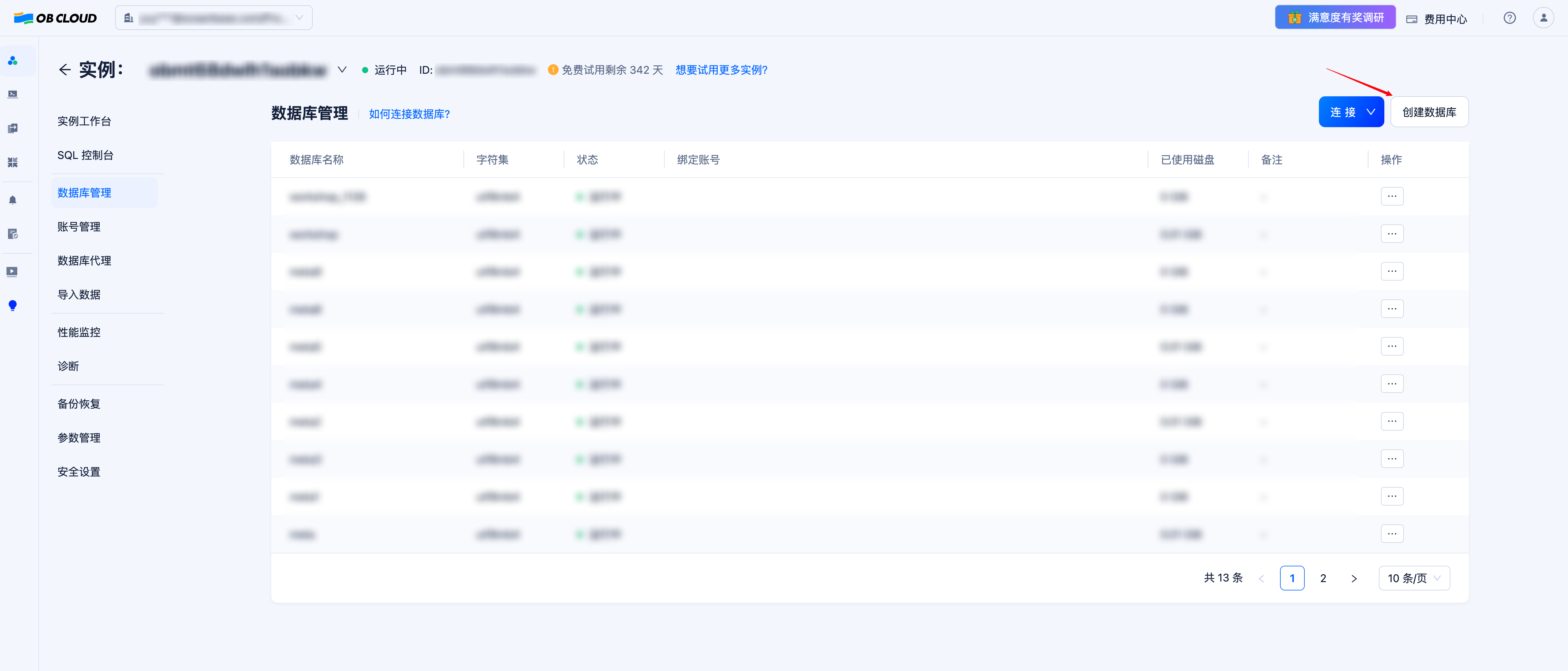This screenshot has width=1568, height=671.
Task: Open the video tutorial sidebar icon
Action: point(13,272)
